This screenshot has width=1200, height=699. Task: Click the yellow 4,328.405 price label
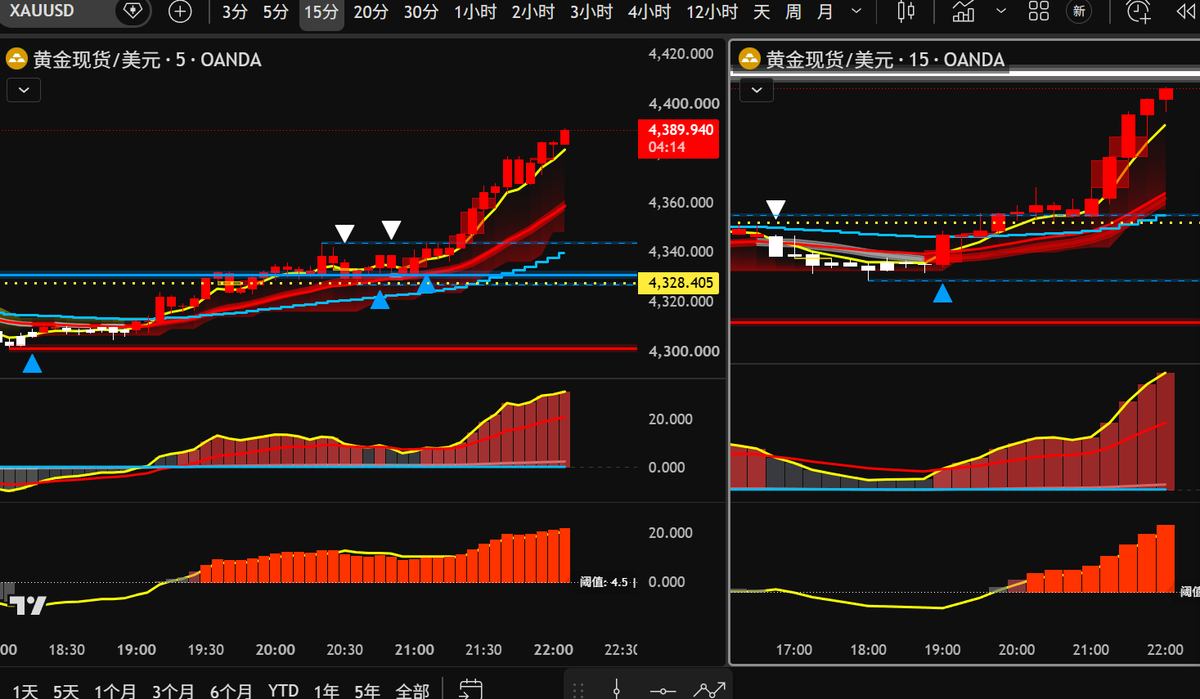[x=680, y=283]
